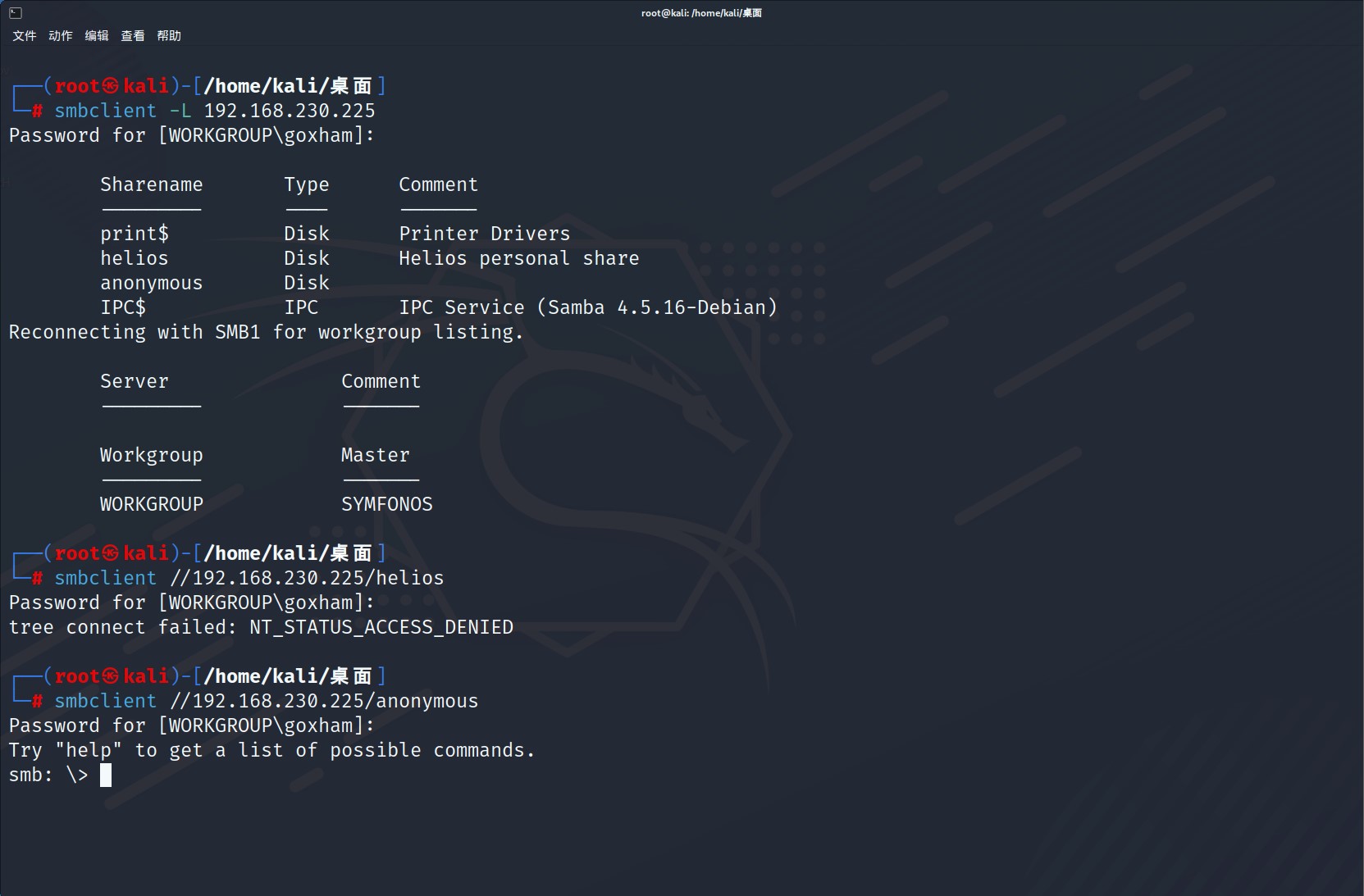Click the 'IPC$' share name
Image resolution: width=1364 pixels, height=896 pixels.
(x=123, y=307)
